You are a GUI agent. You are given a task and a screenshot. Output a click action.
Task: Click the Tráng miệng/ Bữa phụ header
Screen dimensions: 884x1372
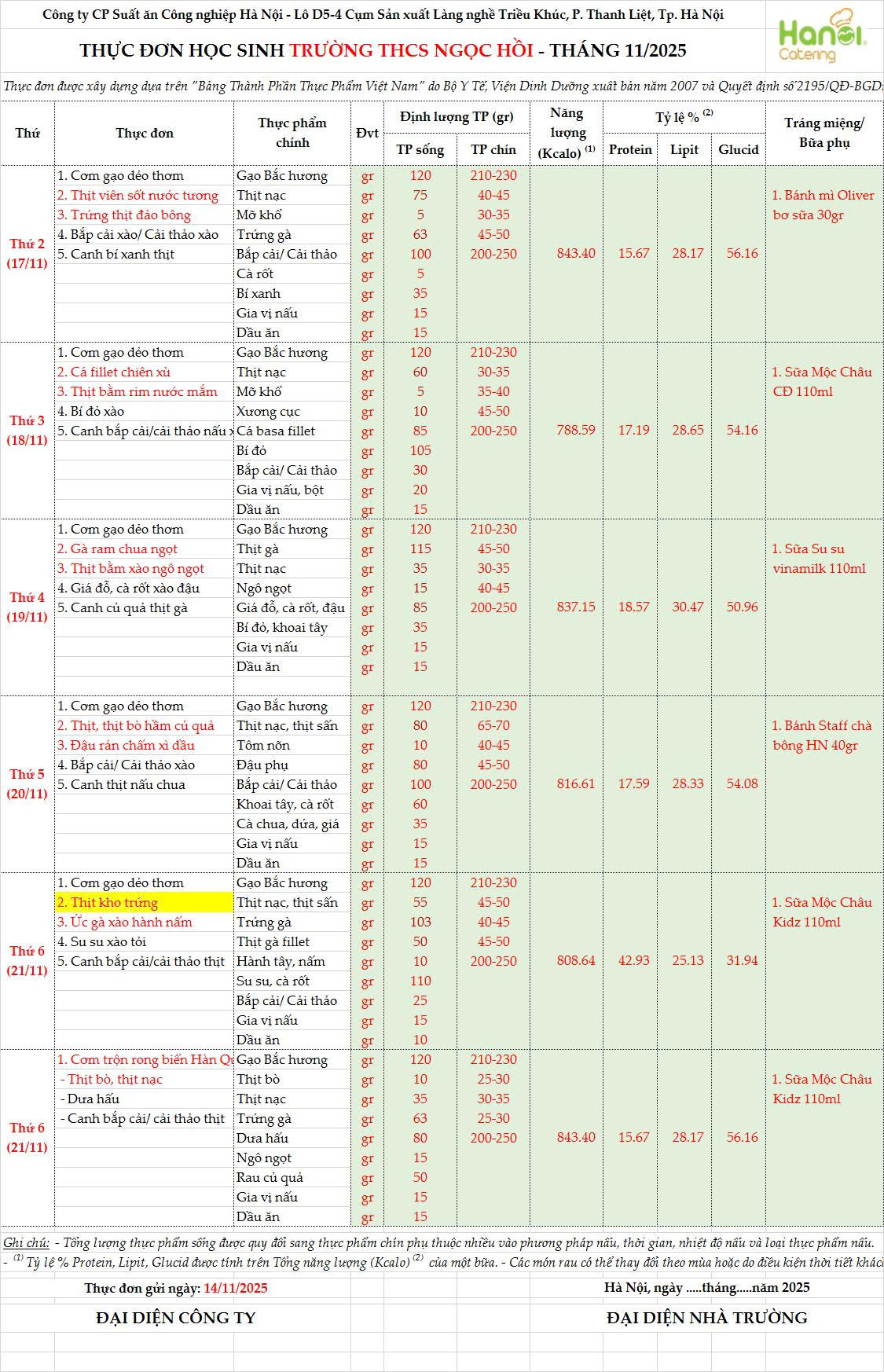823,133
